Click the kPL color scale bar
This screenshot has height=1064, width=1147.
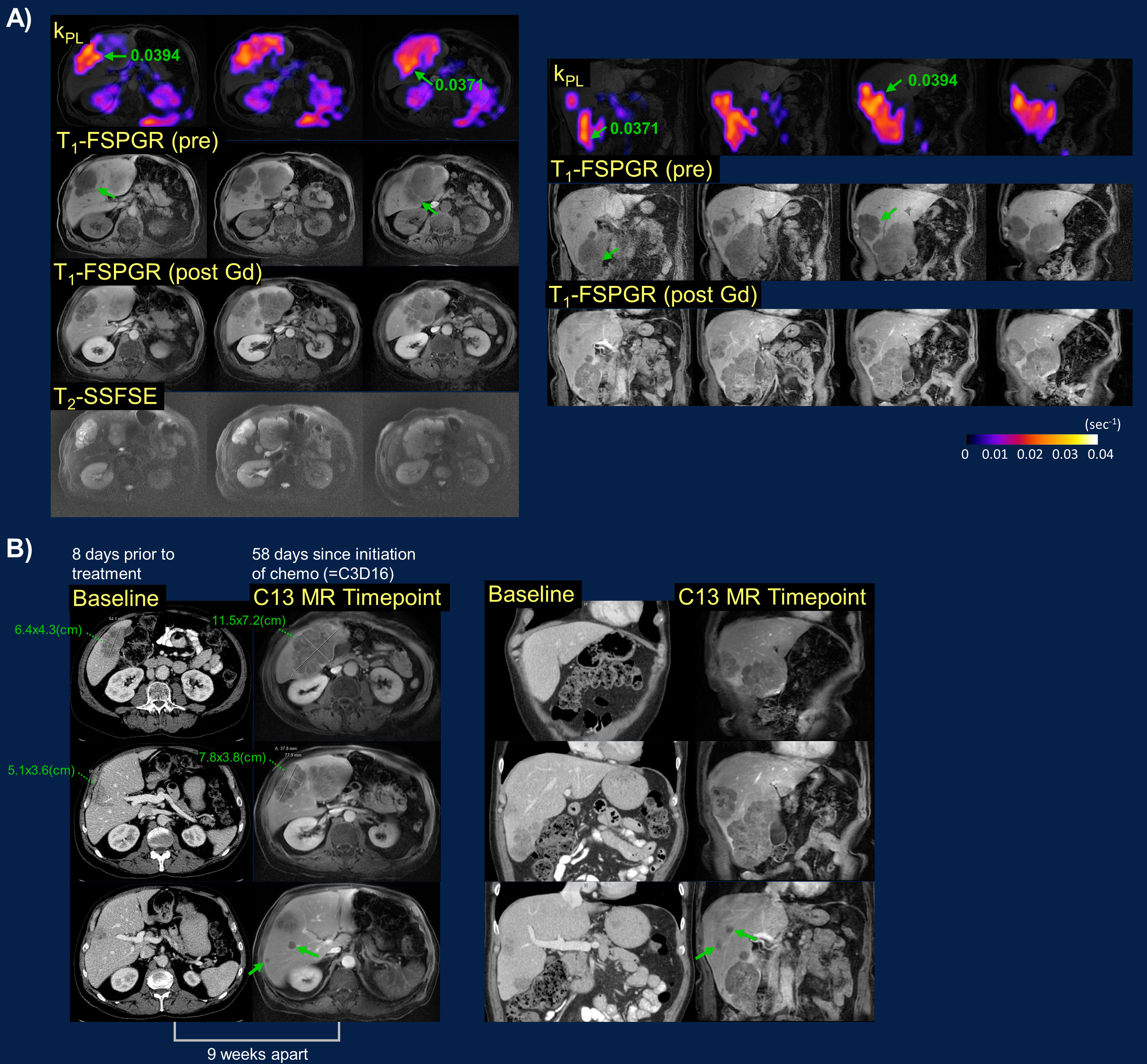(x=1032, y=439)
